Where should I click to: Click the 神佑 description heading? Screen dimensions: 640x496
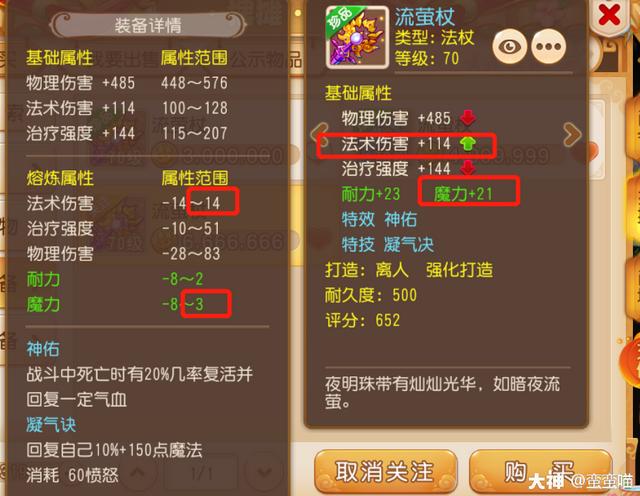43,349
